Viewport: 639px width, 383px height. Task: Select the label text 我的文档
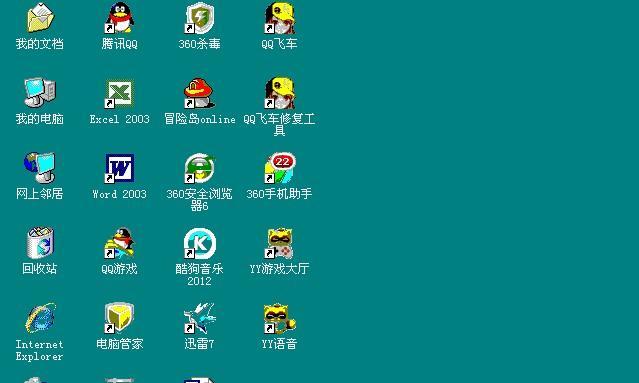(40, 44)
